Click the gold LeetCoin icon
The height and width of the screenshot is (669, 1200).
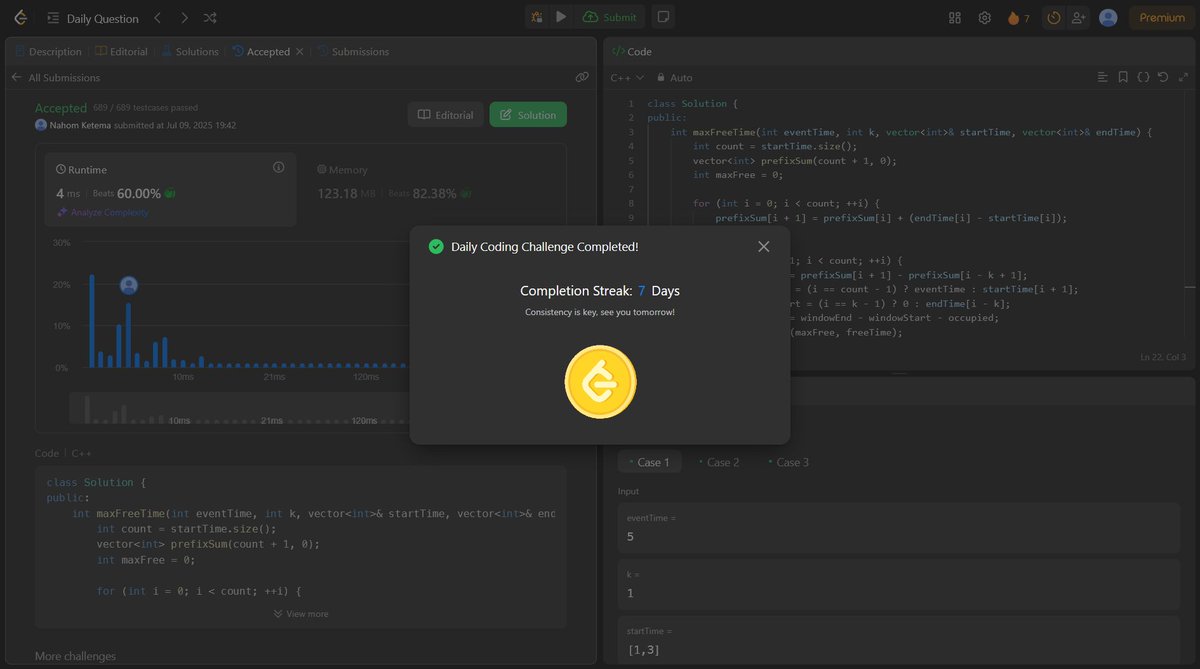coord(600,381)
